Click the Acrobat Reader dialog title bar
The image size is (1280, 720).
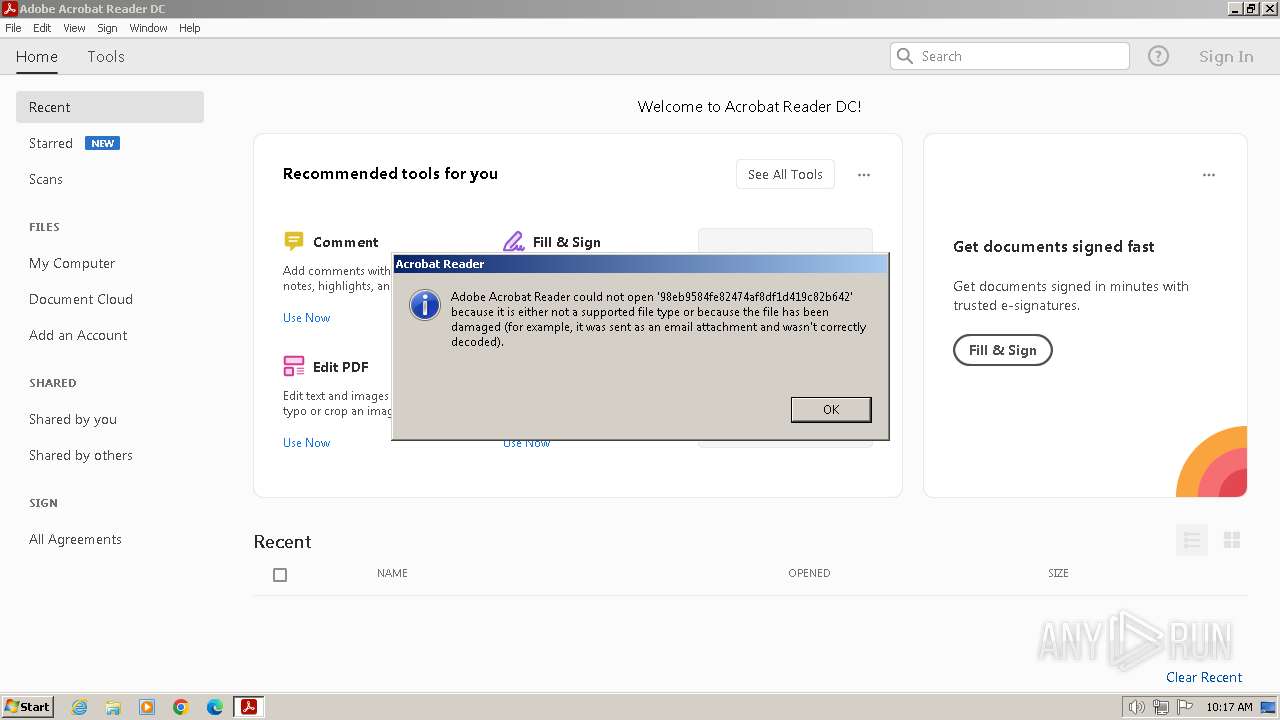[640, 264]
